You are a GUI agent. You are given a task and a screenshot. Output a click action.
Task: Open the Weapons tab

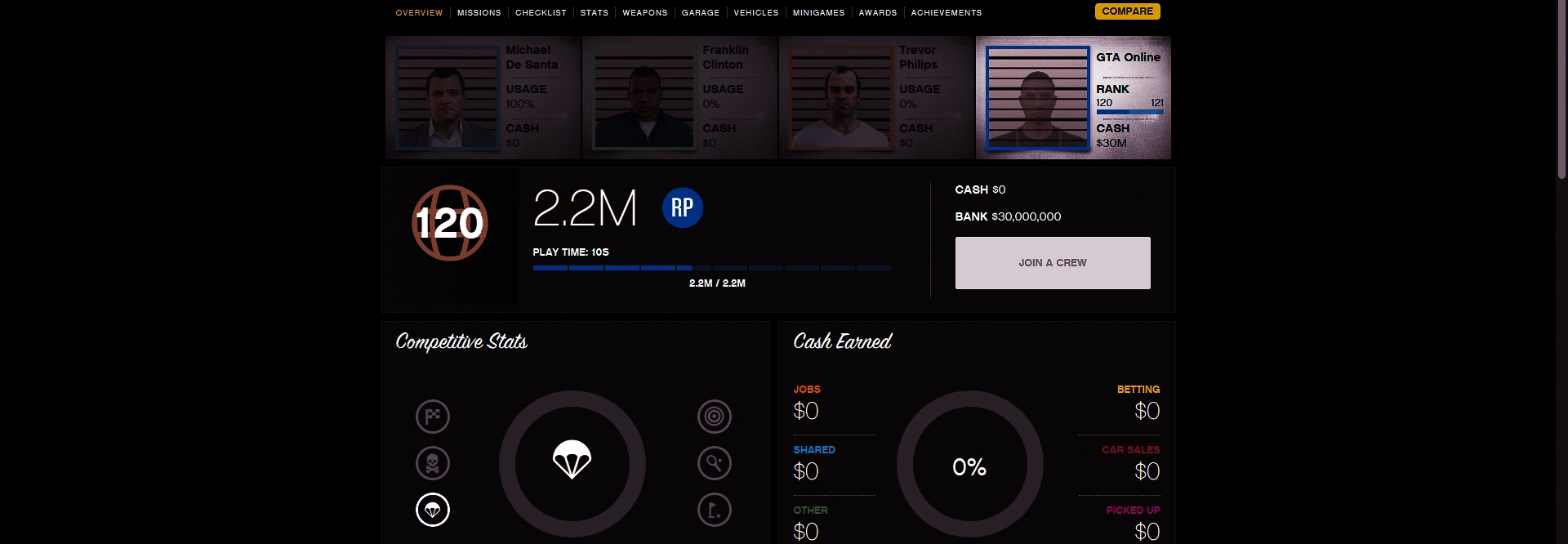pyautogui.click(x=645, y=13)
